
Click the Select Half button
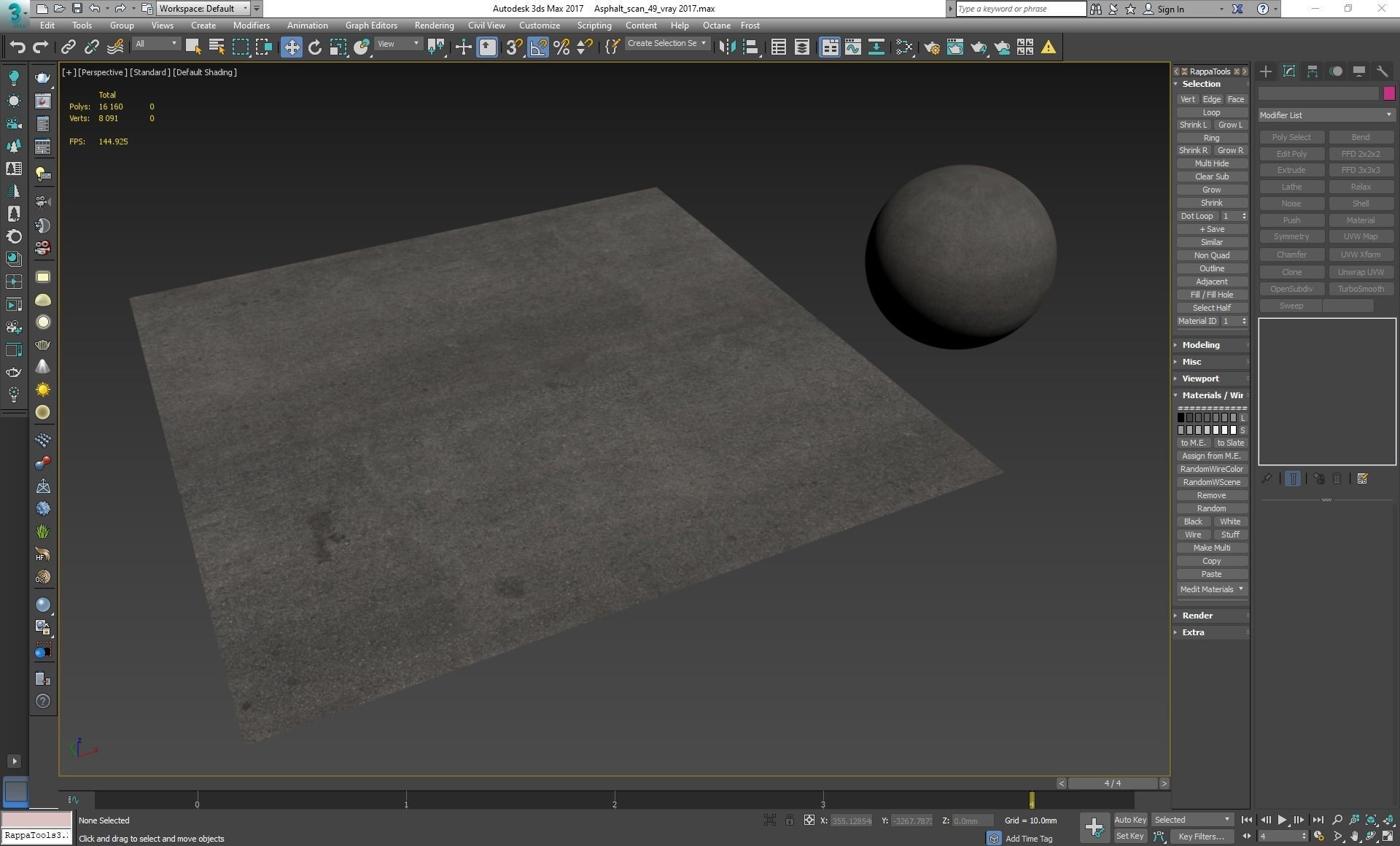[x=1212, y=308]
